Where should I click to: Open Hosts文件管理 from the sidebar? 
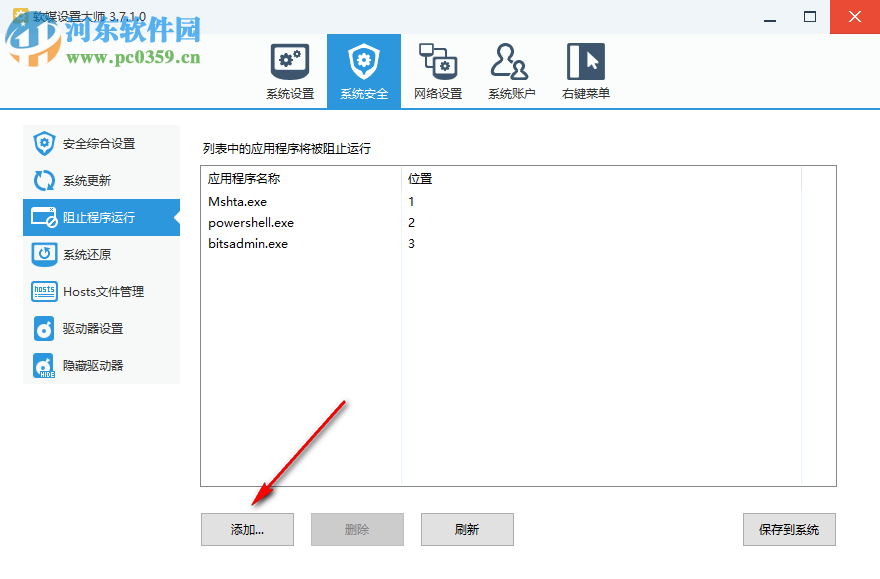(101, 291)
